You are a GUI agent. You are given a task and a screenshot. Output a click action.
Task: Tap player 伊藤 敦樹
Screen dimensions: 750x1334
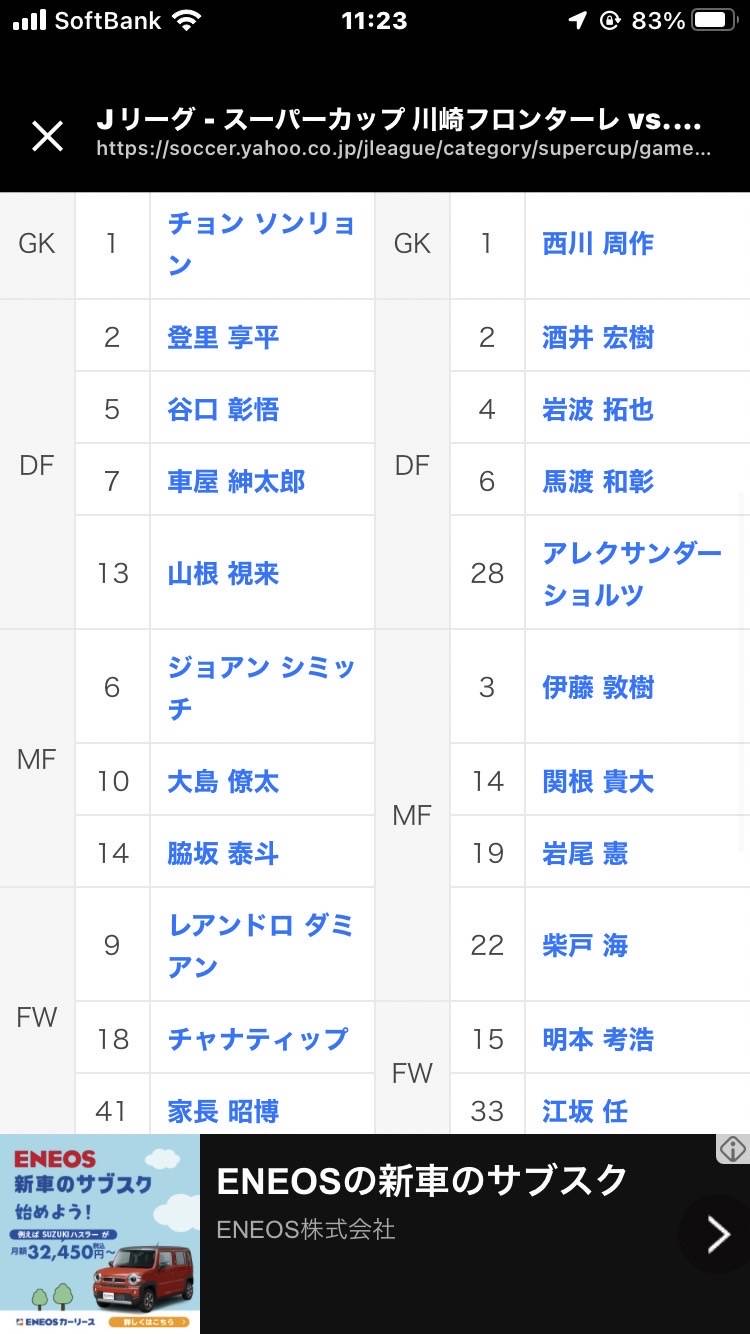pos(598,687)
